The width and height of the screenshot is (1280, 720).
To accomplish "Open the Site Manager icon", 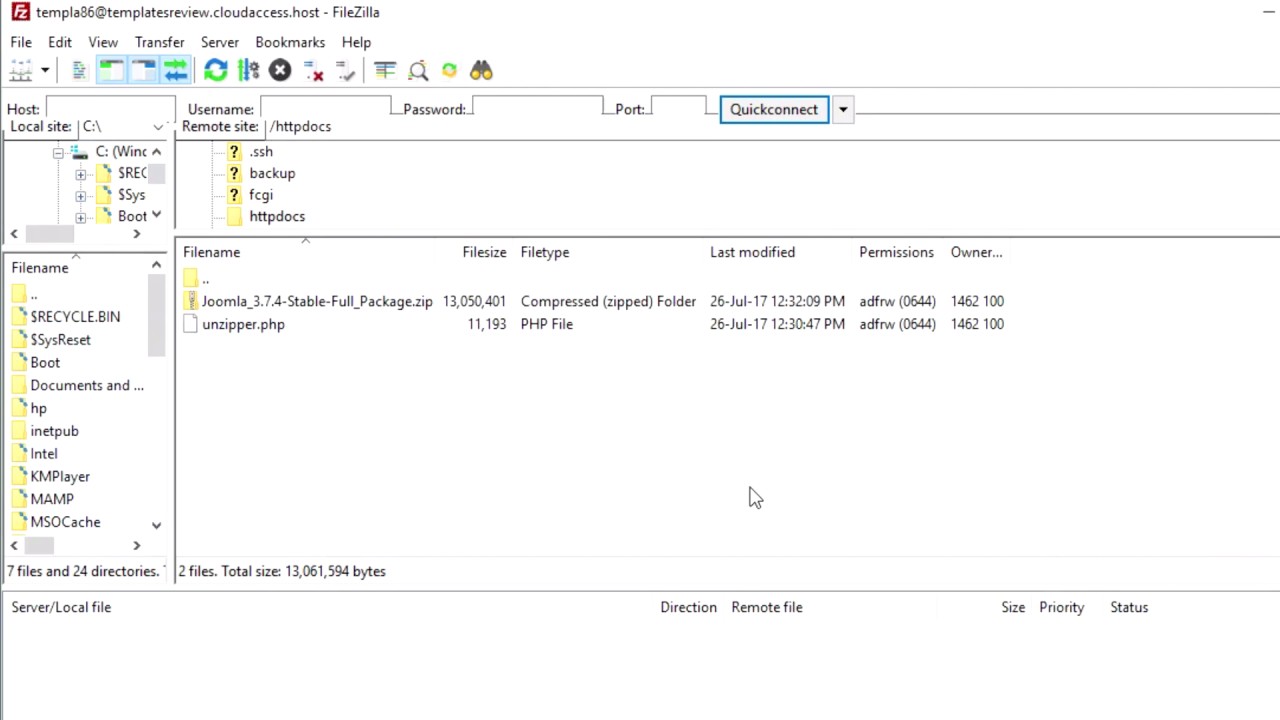I will [21, 70].
